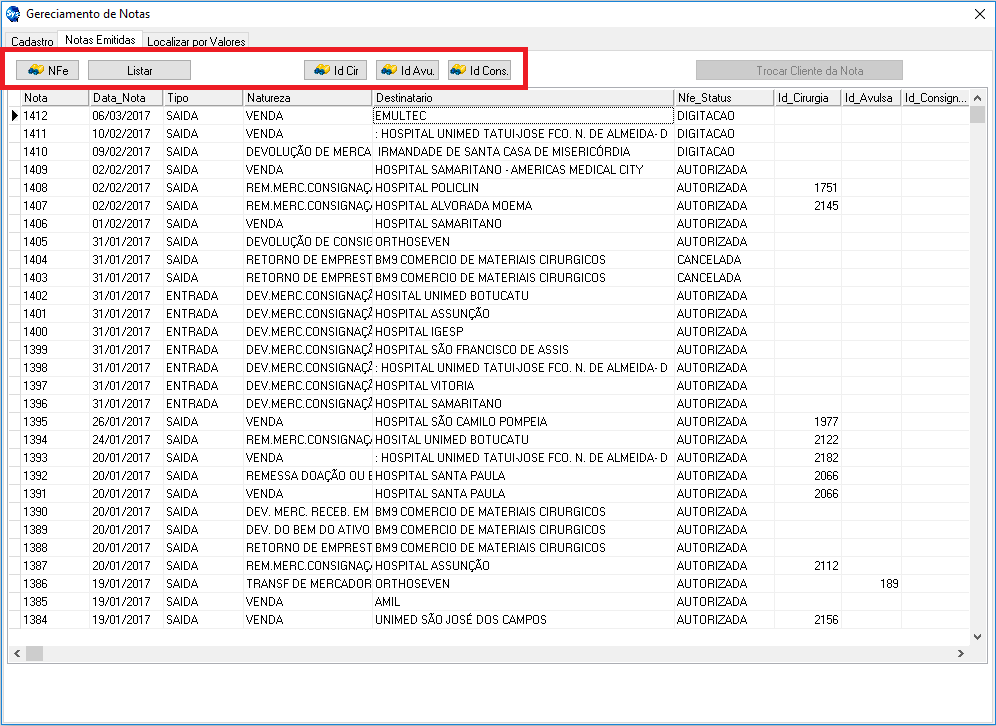Click the horizontal scrollbar right arrow
The image size is (996, 726).
(960, 653)
